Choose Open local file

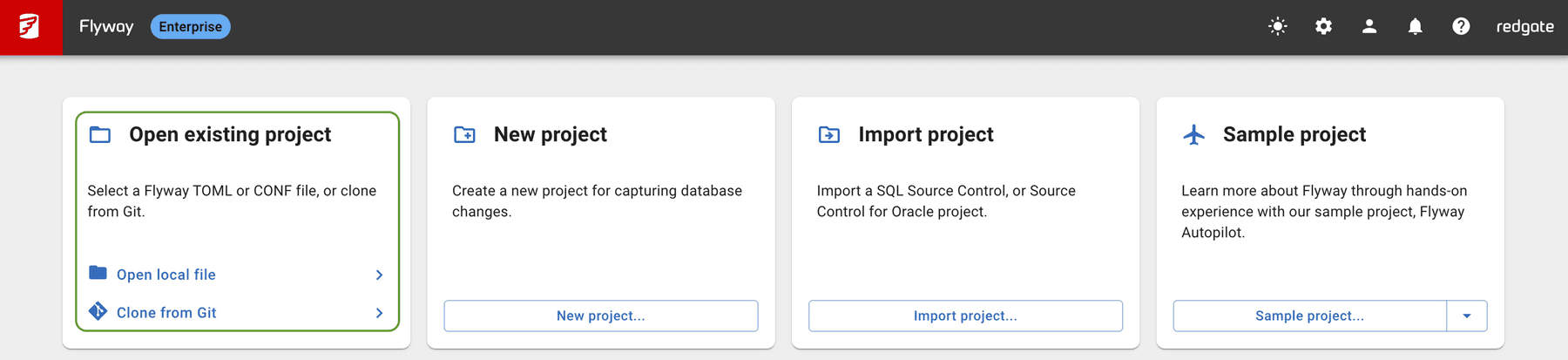point(166,275)
